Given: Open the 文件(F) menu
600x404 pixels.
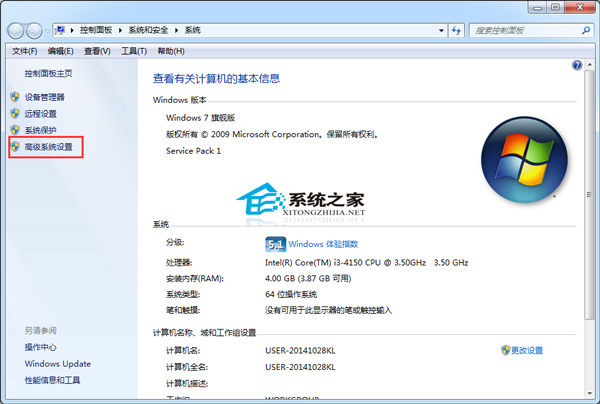Looking at the screenshot, I should pyautogui.click(x=24, y=51).
